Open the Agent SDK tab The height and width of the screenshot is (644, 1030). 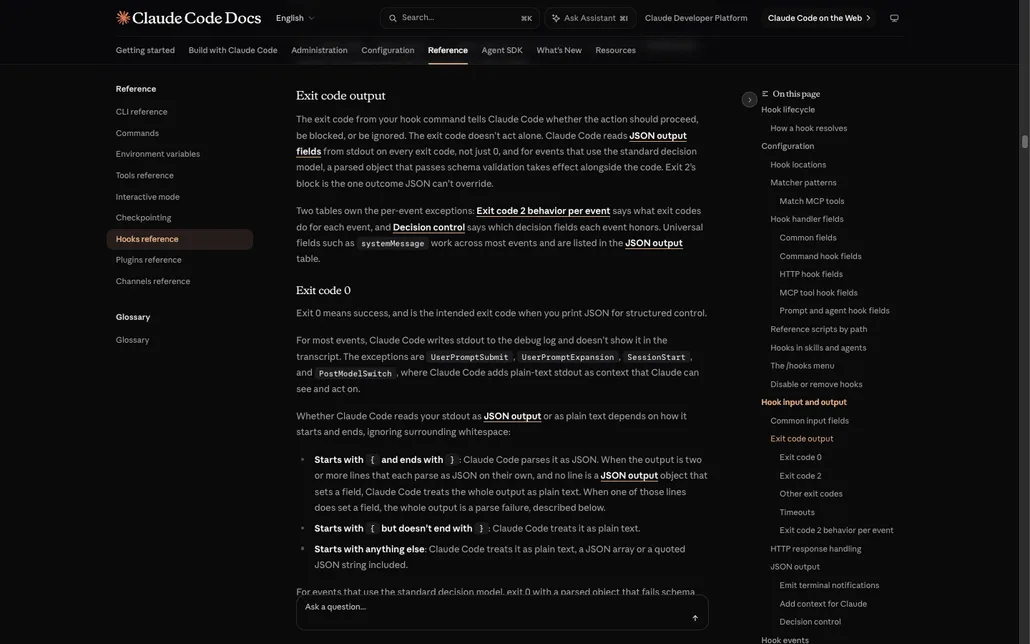point(502,50)
